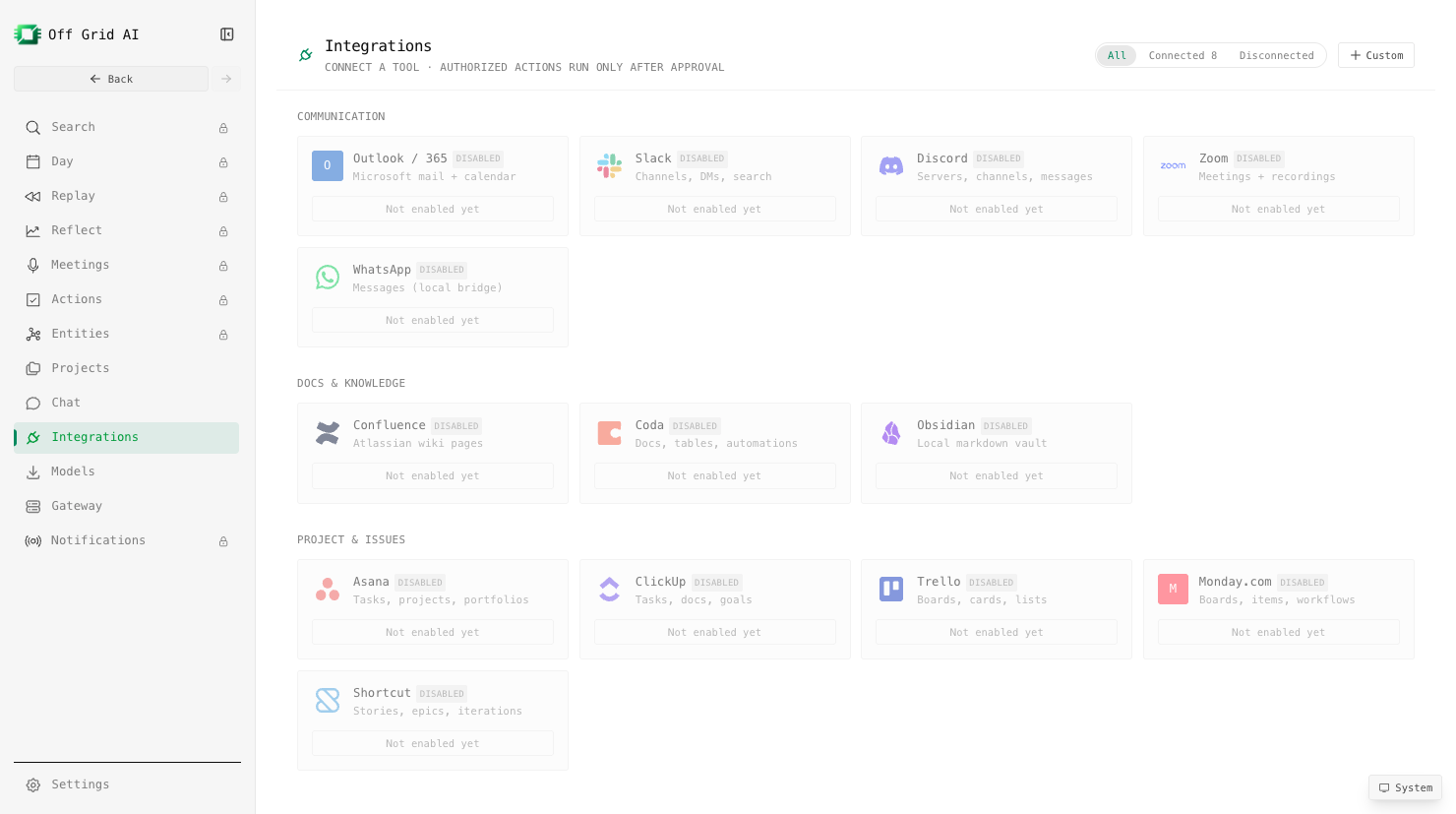1456x814 pixels.
Task: Open the Models section
Action: (x=127, y=472)
